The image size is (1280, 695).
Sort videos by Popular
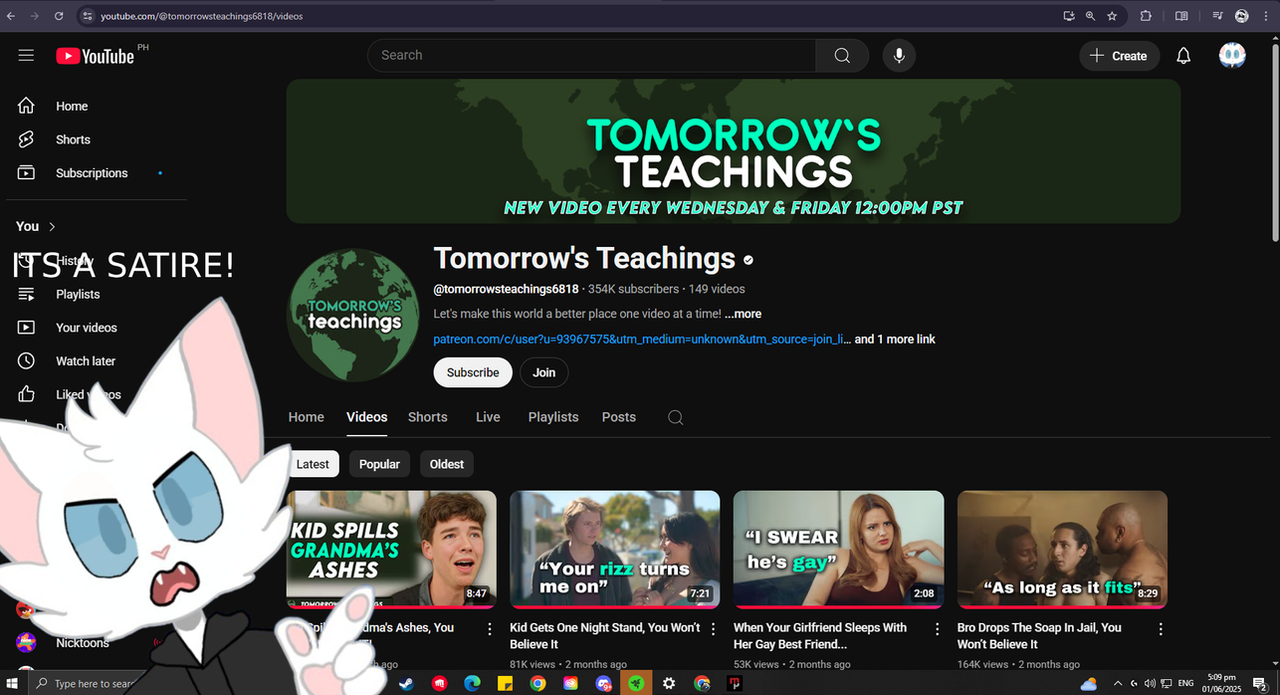(x=379, y=464)
